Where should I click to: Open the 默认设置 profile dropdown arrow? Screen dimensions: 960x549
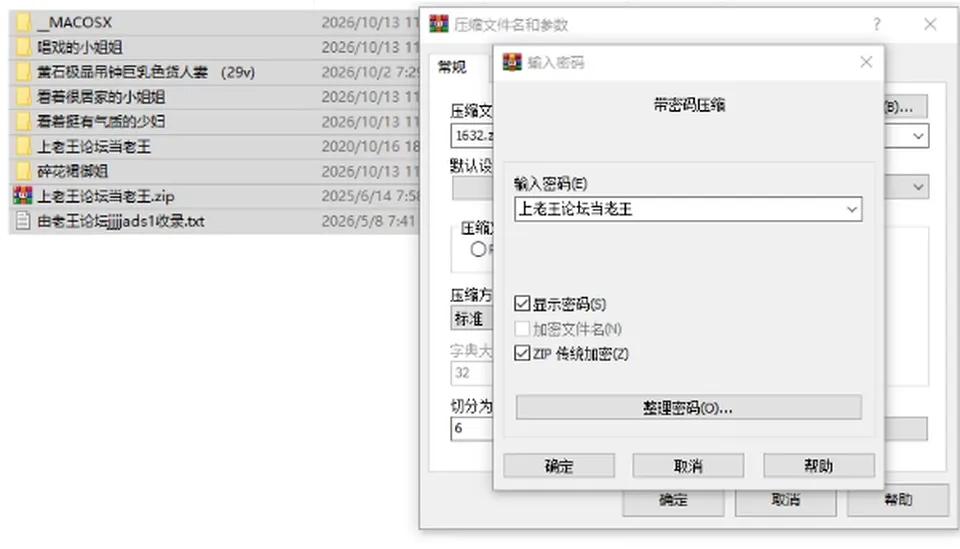coord(918,187)
